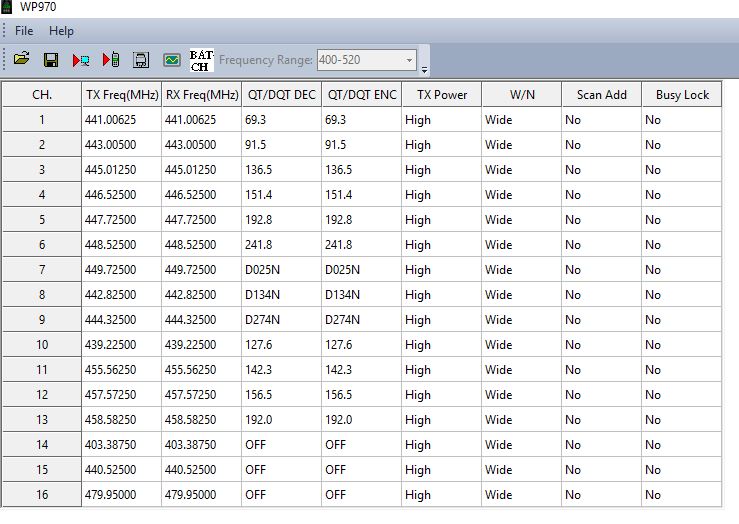Image resolution: width=739 pixels, height=524 pixels.
Task: Click the Save floppy disk icon
Action: pyautogui.click(x=51, y=60)
